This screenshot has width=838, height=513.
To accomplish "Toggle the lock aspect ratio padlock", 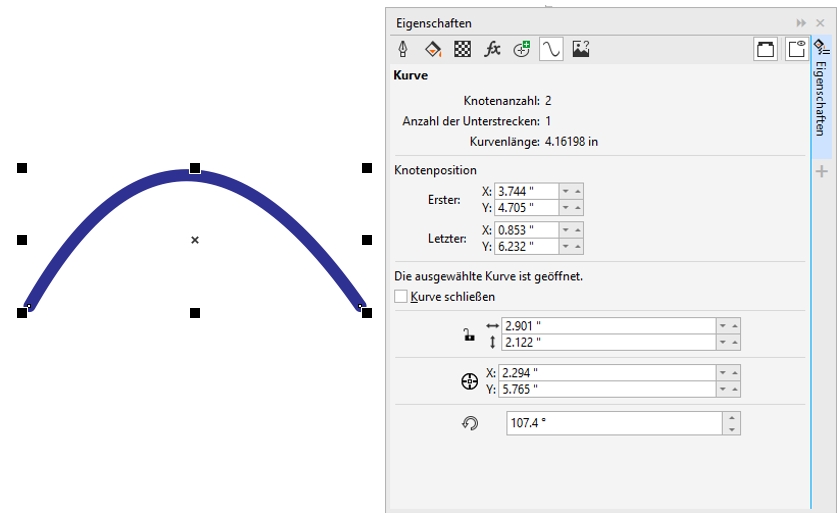I will (468, 335).
